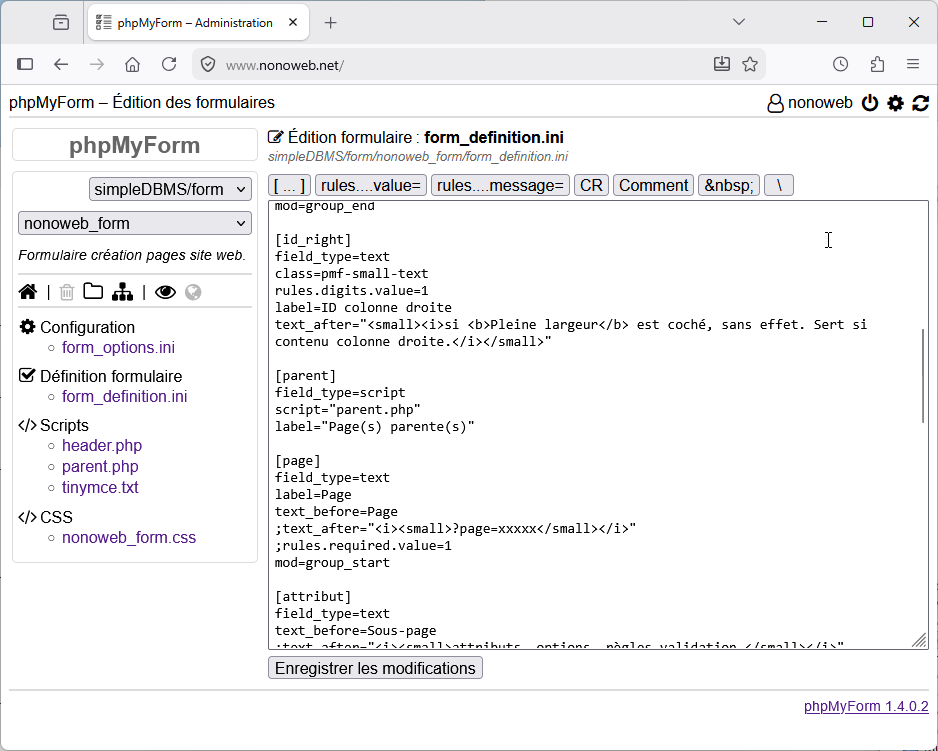Click Enregistrer les modifications button
The width and height of the screenshot is (938, 751).
pyautogui.click(x=375, y=668)
